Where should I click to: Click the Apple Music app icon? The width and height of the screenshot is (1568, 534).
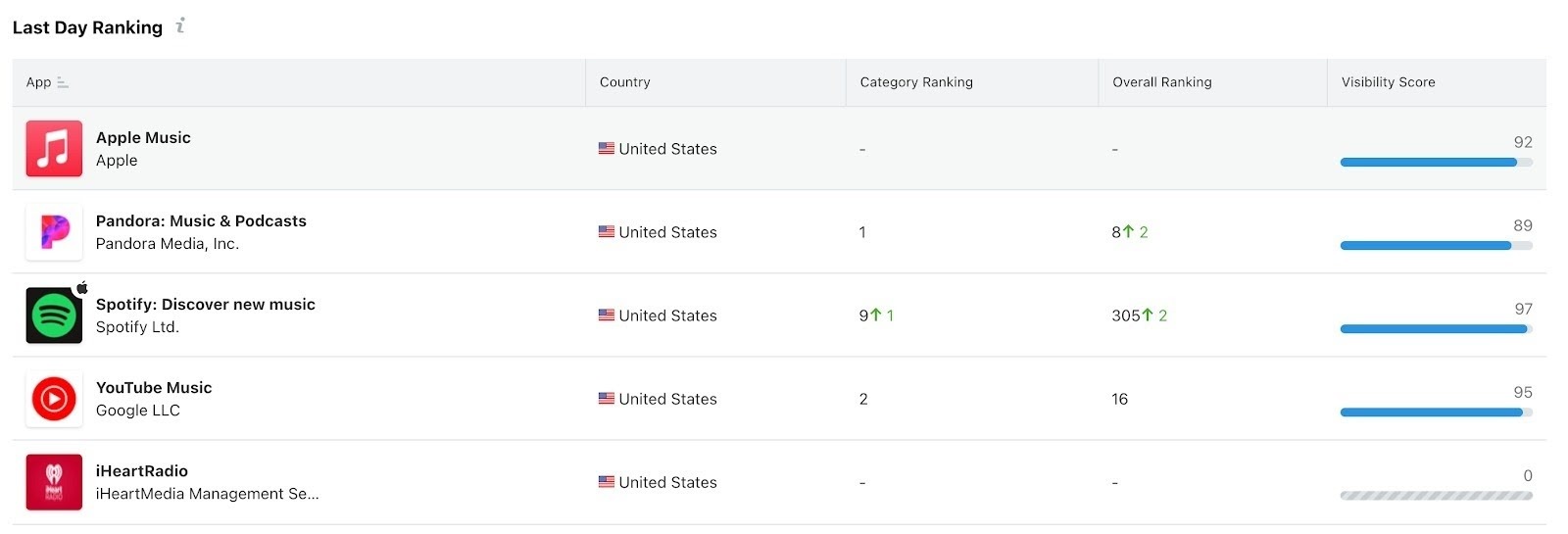coord(54,149)
